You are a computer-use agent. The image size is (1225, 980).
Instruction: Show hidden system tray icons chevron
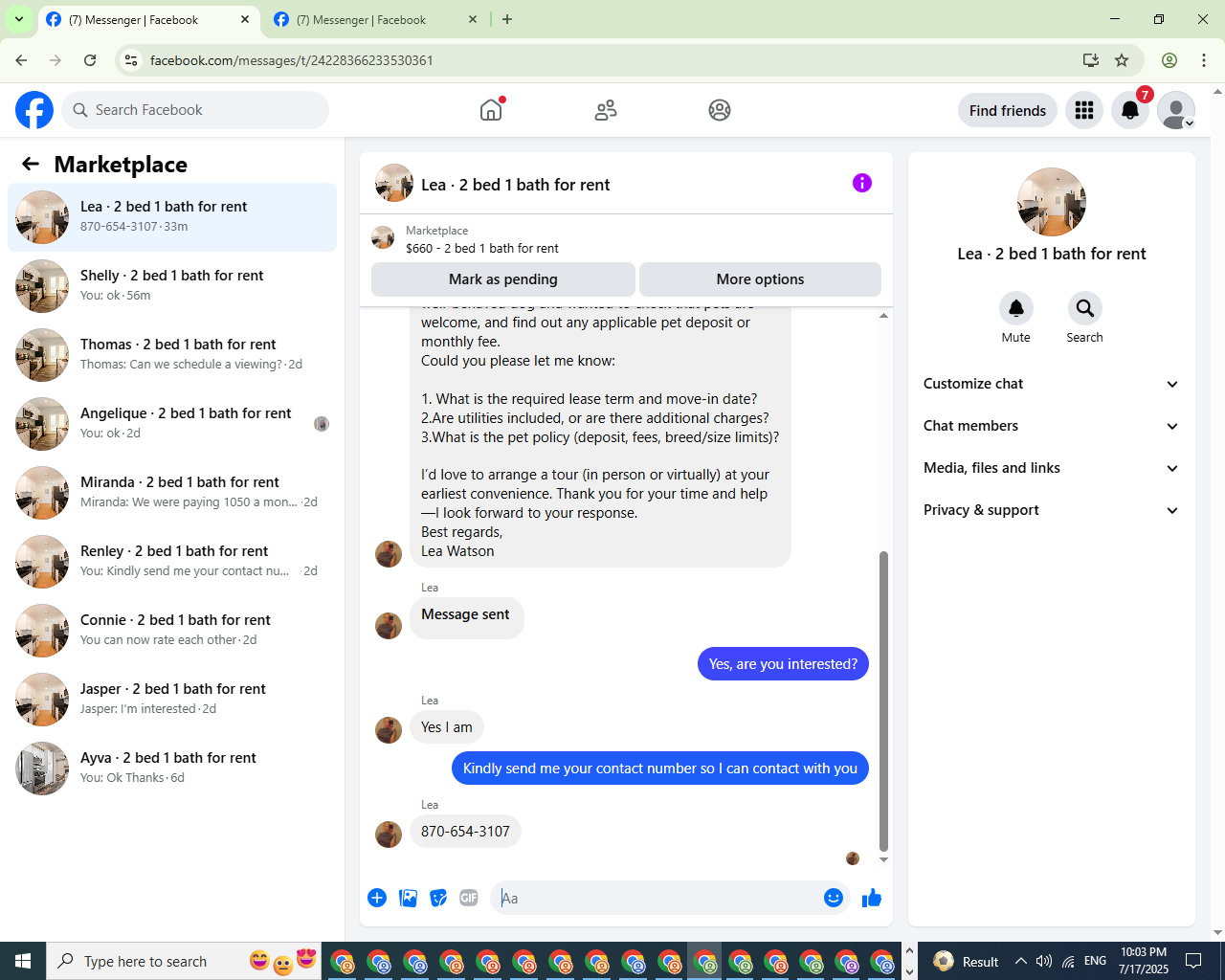tap(1021, 961)
